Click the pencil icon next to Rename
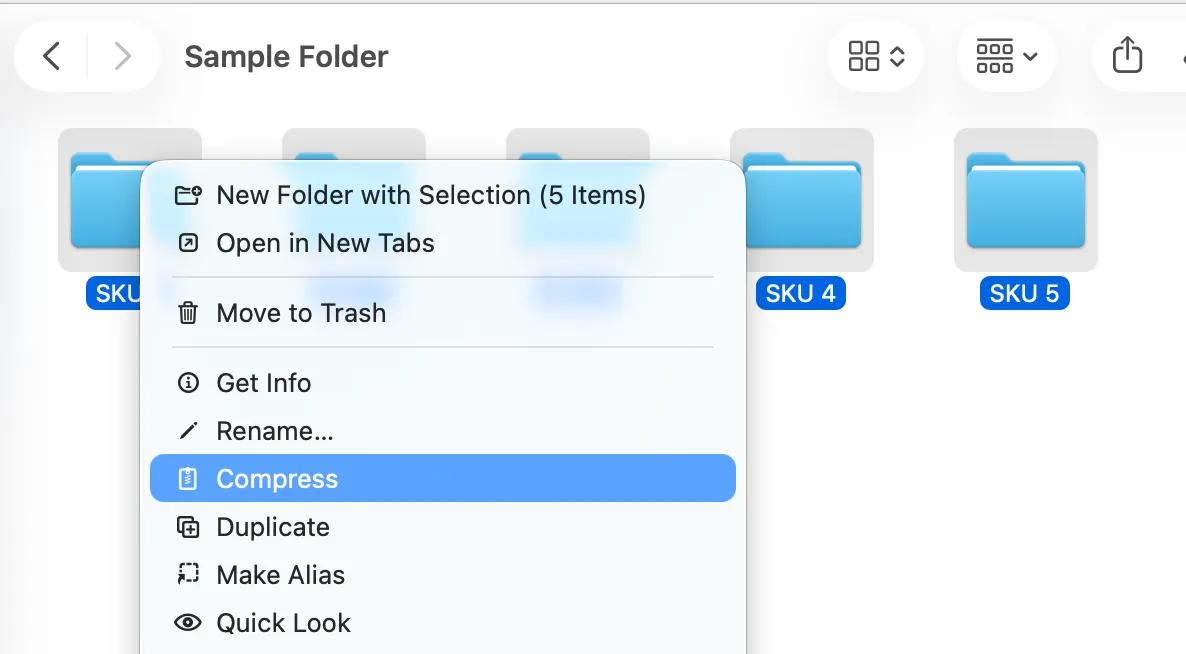The width and height of the screenshot is (1186, 654). (187, 430)
